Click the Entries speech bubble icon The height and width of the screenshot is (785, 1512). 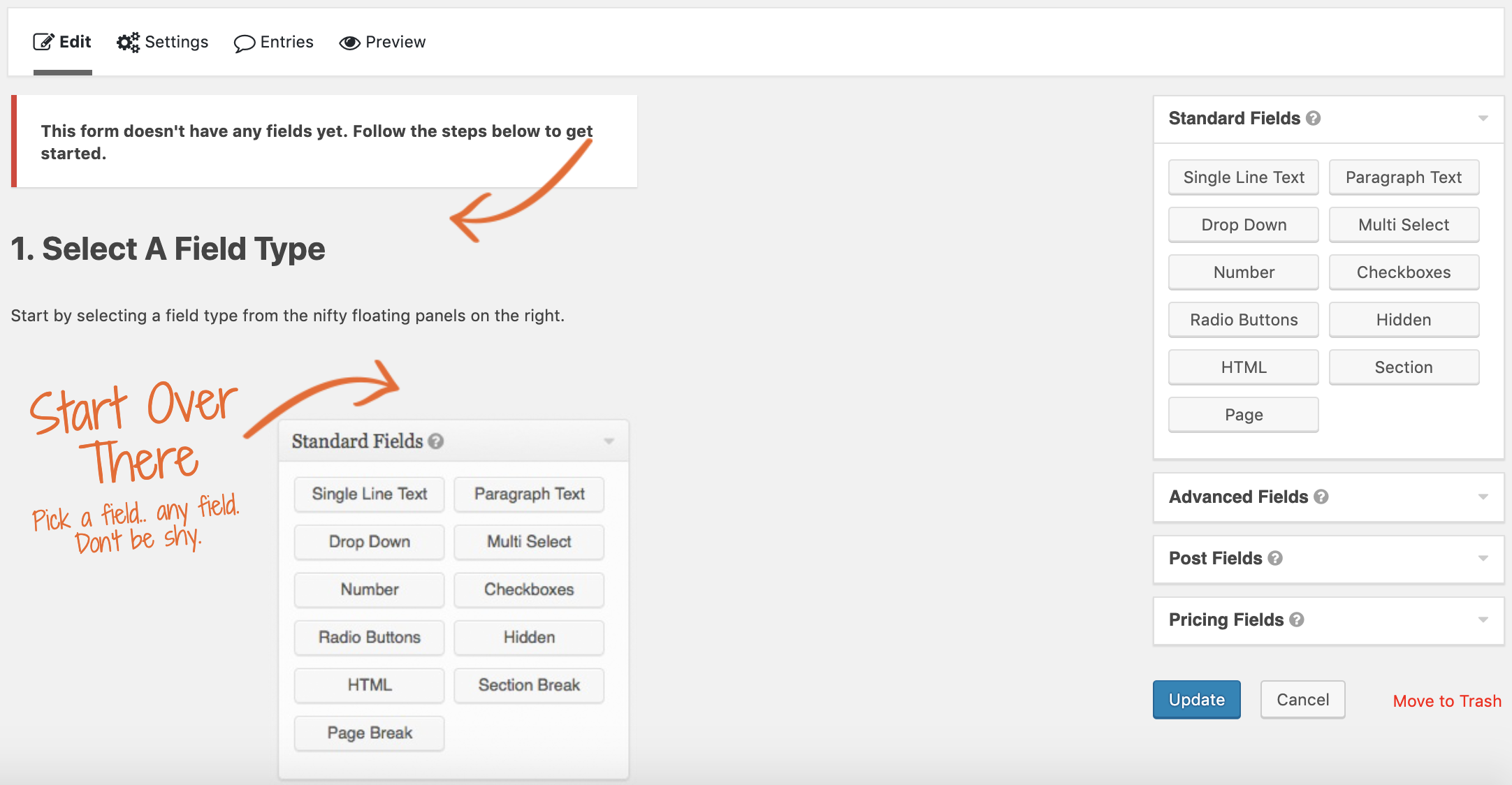(243, 43)
